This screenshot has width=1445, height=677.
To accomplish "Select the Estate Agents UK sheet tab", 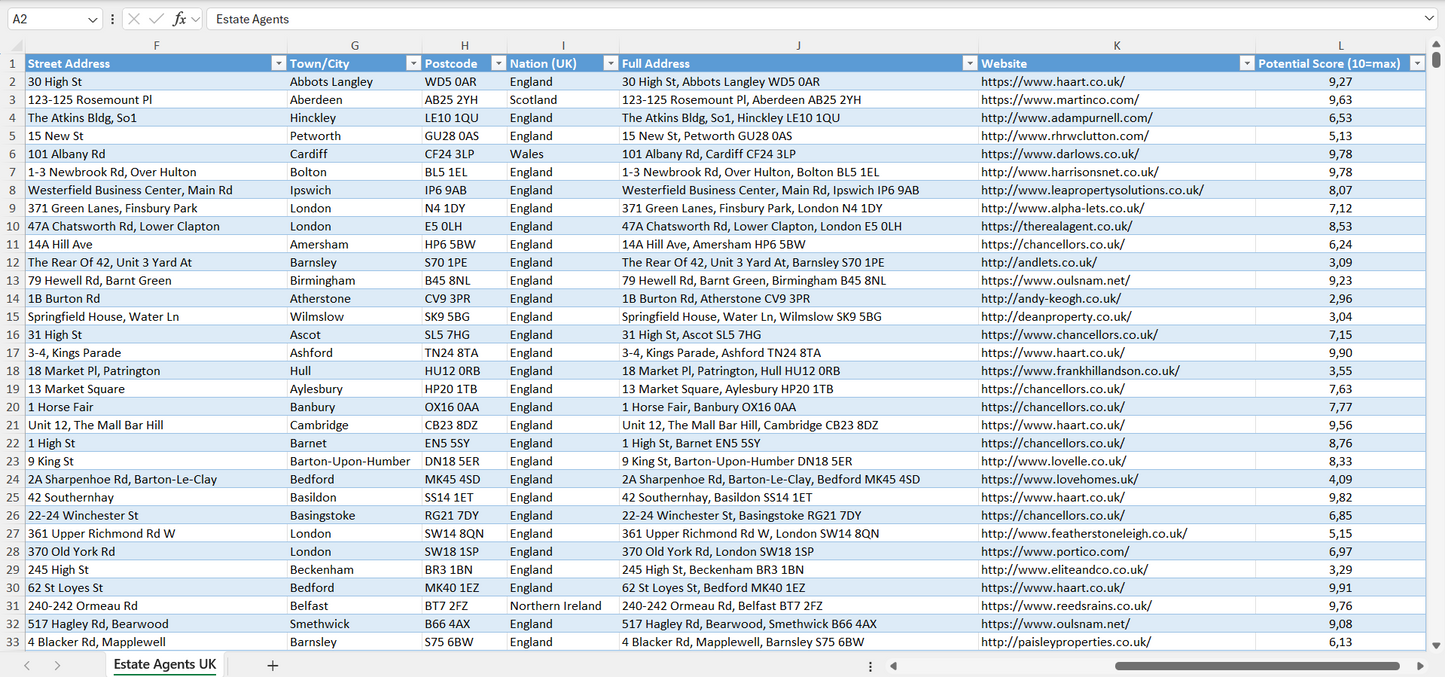I will coord(163,664).
